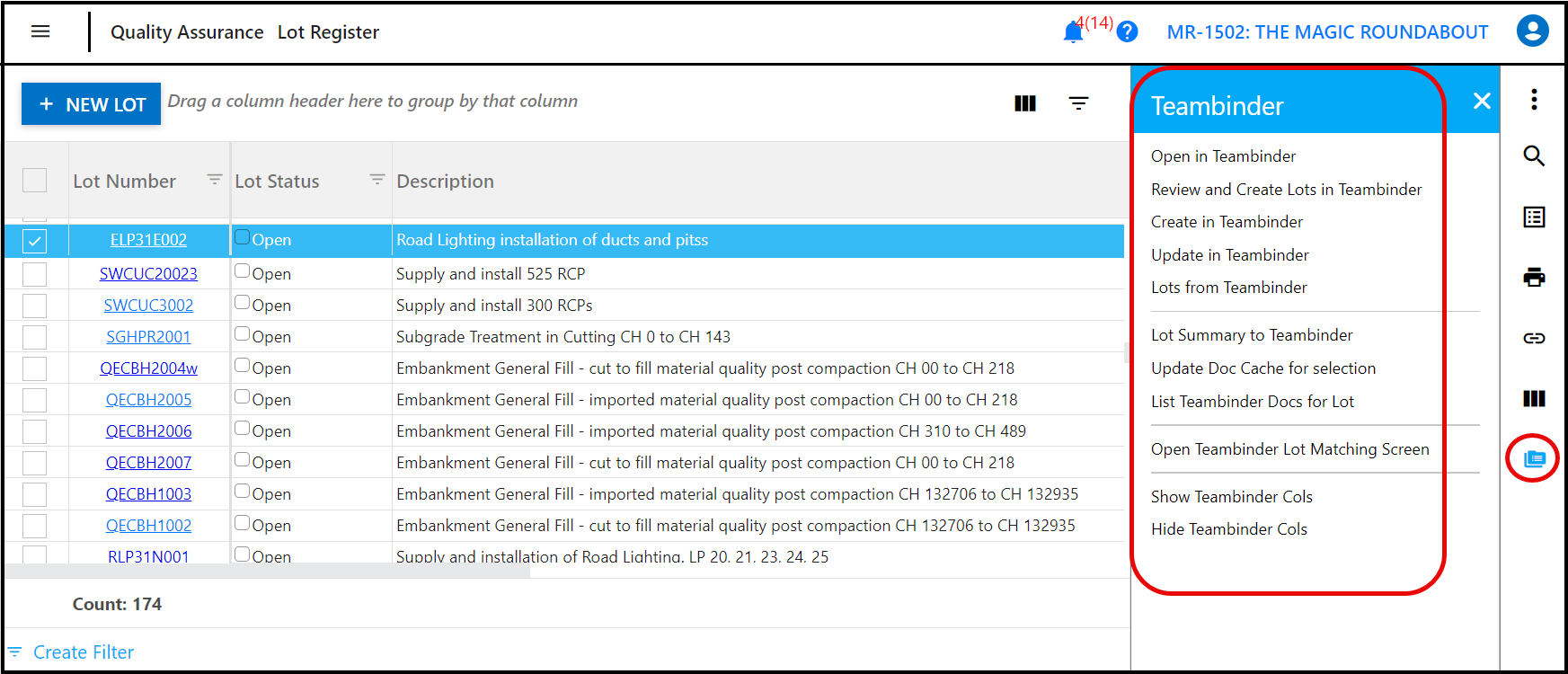Open lot link ELP31E002
The height and width of the screenshot is (674, 1568).
[x=148, y=240]
